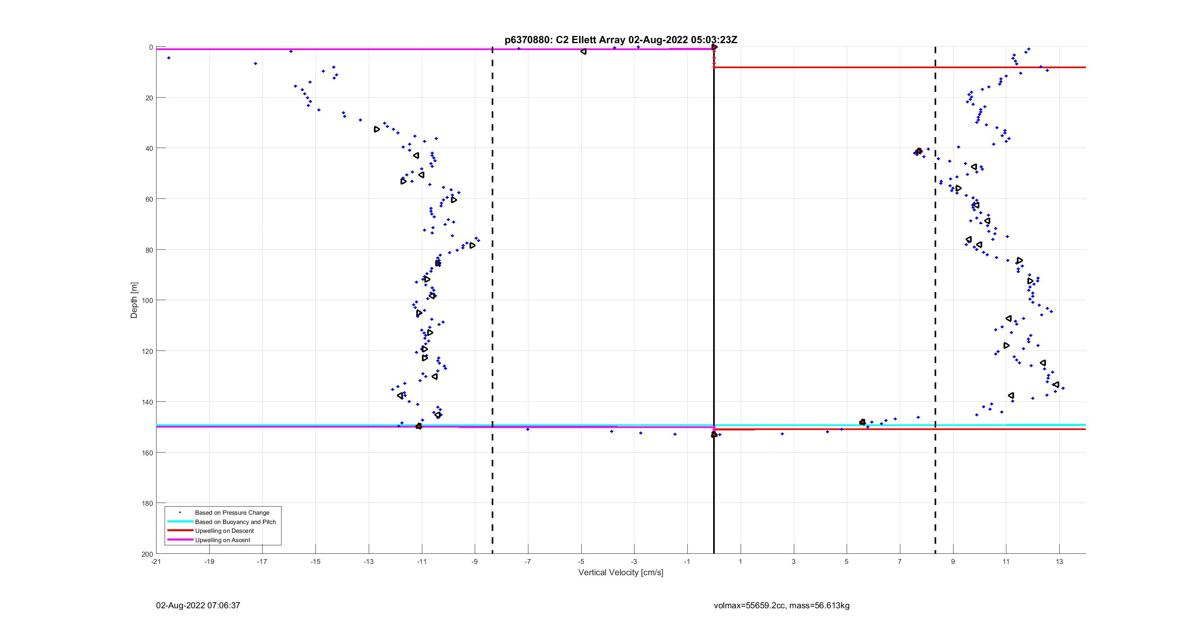Click the footer timestamp '02-Aug-2022 07:06:37'
Screen dimensions: 1200x622
point(198,605)
